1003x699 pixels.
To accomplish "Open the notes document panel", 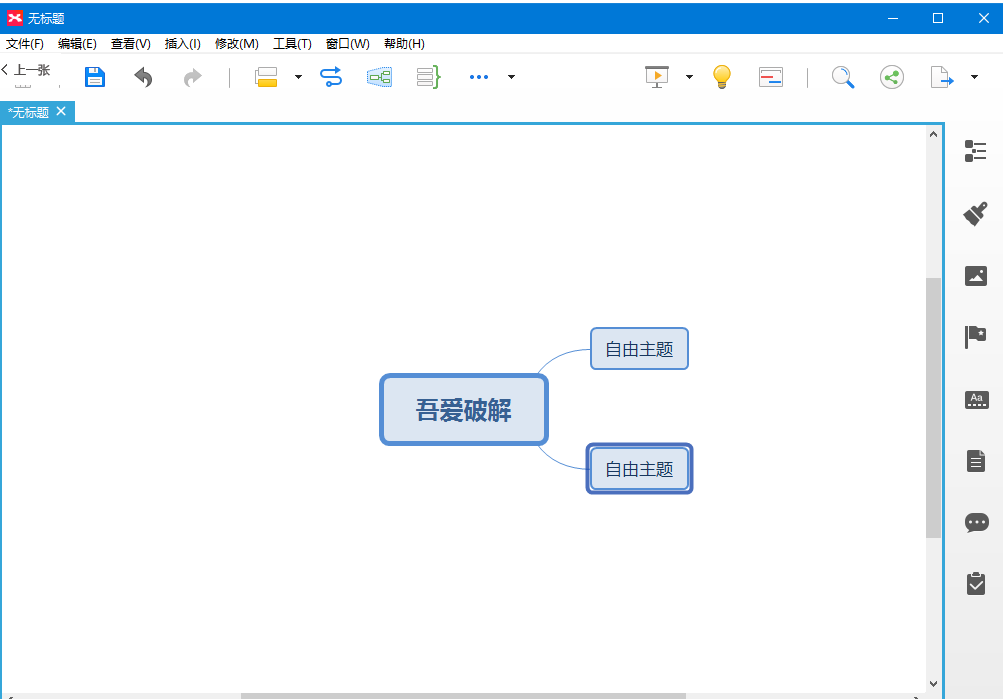I will point(975,460).
